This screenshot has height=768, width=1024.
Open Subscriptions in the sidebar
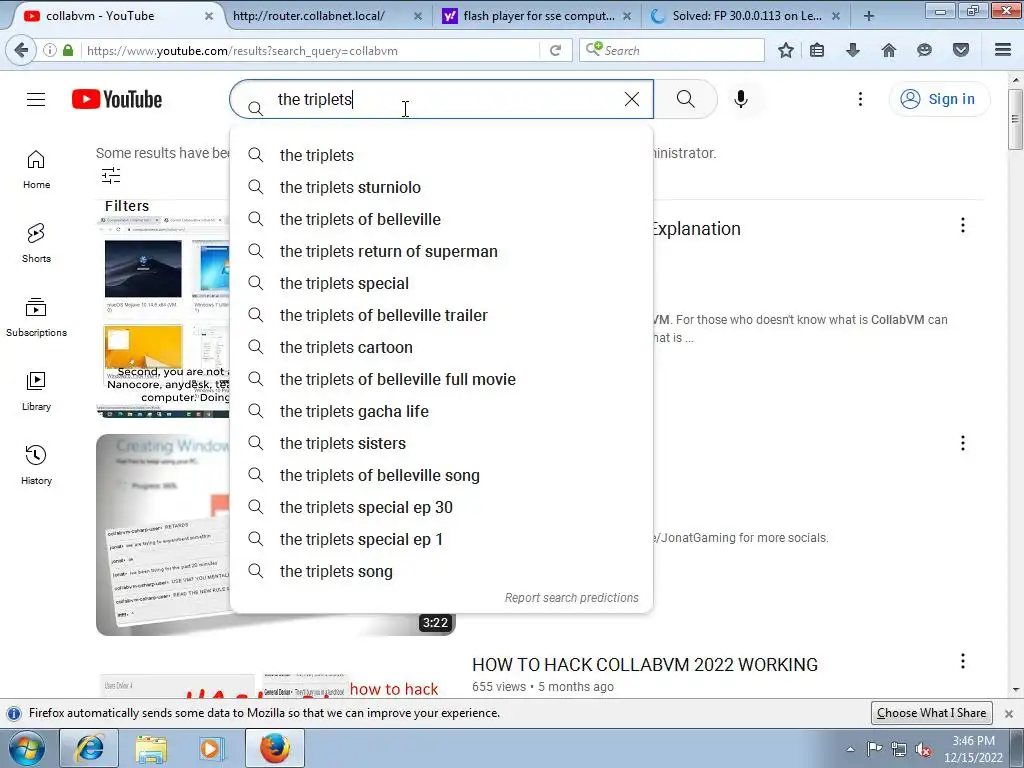tap(36, 318)
